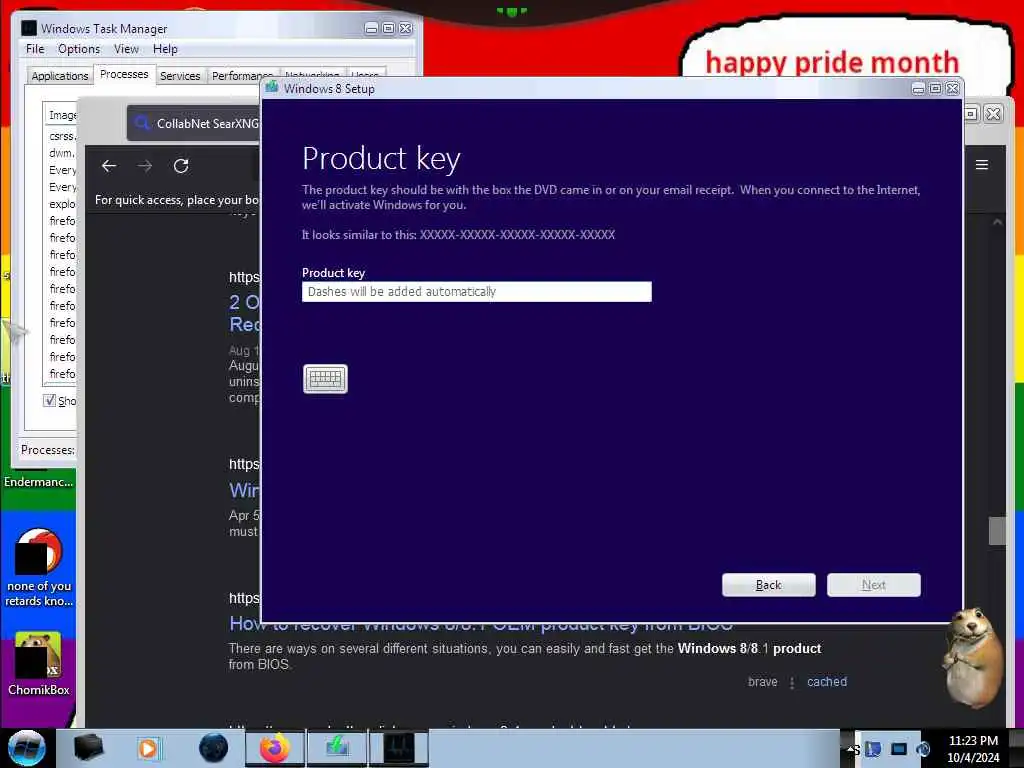Click the browser back arrow
1024x768 pixels.
coord(109,166)
